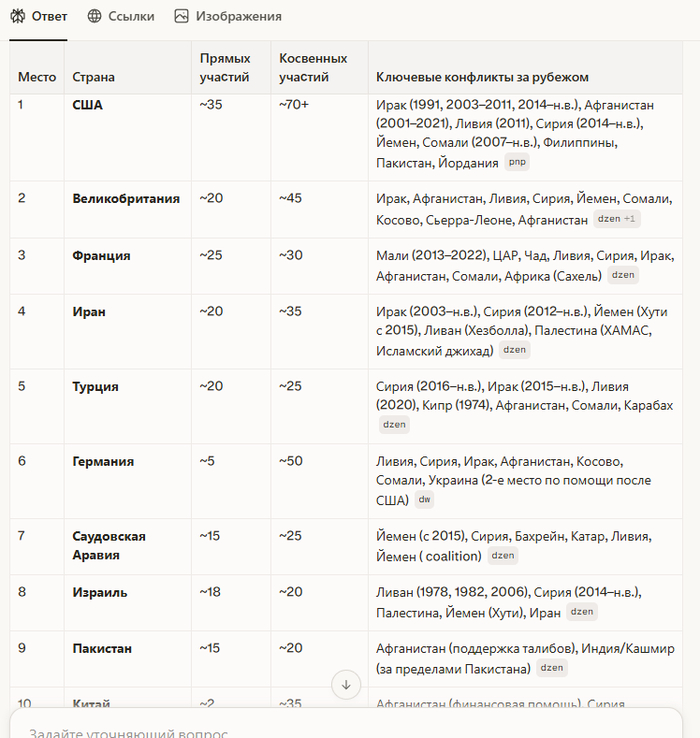Screen dimensions: 700x738
Task: Open the dzen +1 badge for Великобритания
Action: pos(617,219)
